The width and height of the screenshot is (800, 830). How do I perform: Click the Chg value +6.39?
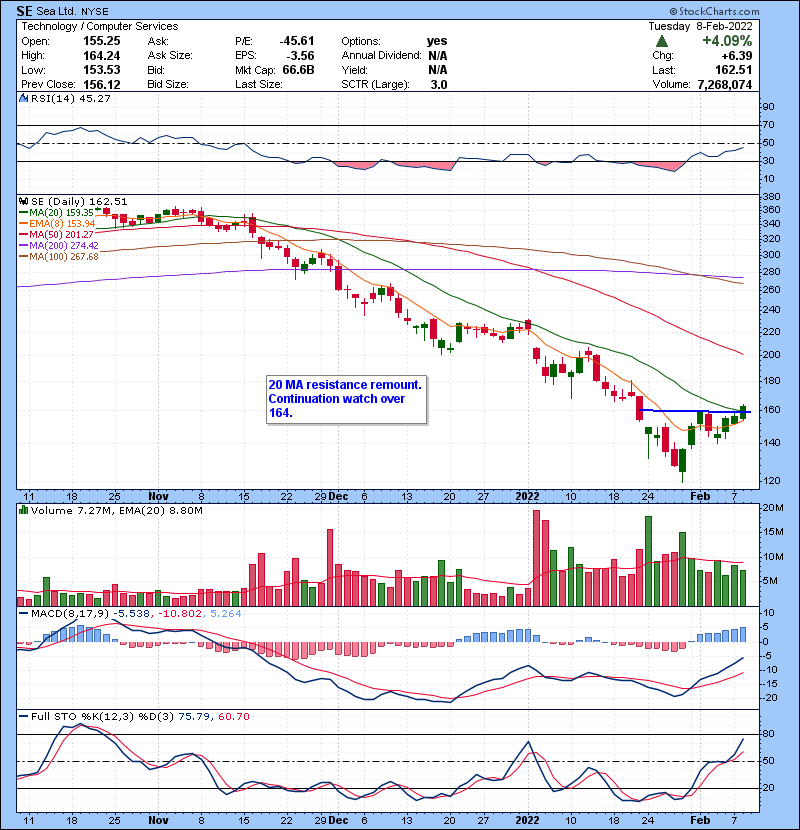pos(736,56)
